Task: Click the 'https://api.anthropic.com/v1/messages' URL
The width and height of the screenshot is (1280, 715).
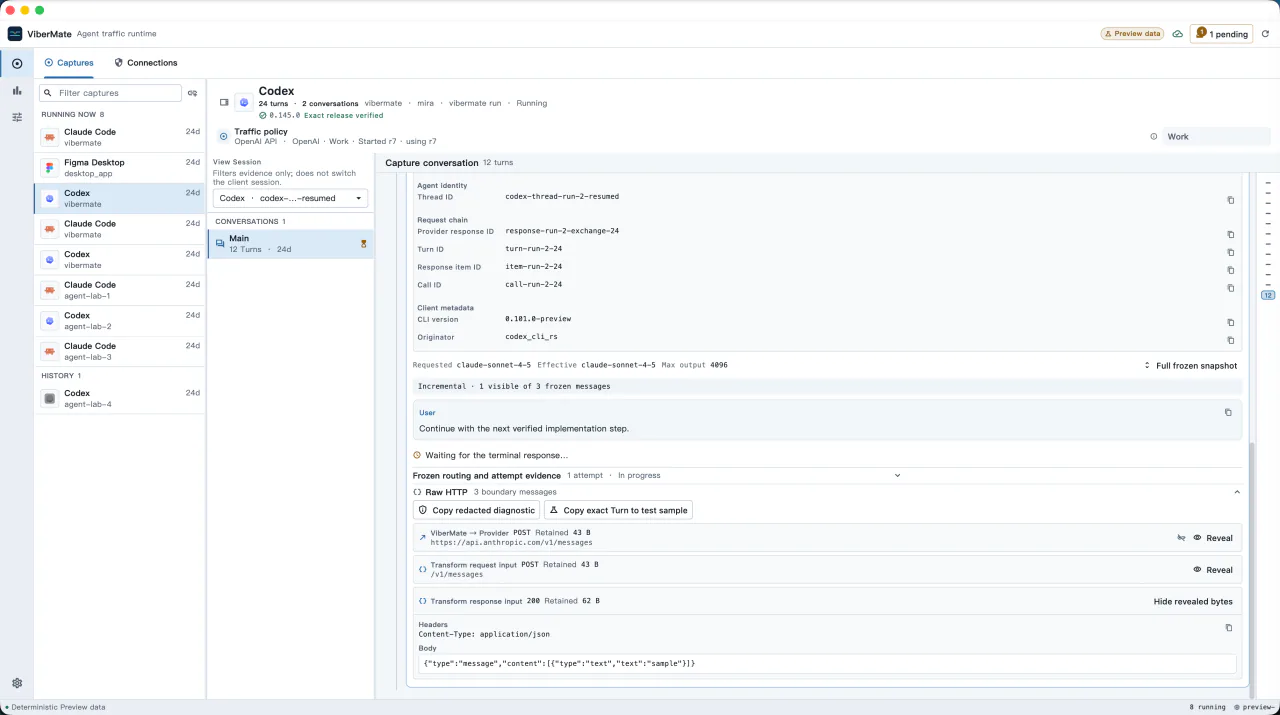Action: 511,543
